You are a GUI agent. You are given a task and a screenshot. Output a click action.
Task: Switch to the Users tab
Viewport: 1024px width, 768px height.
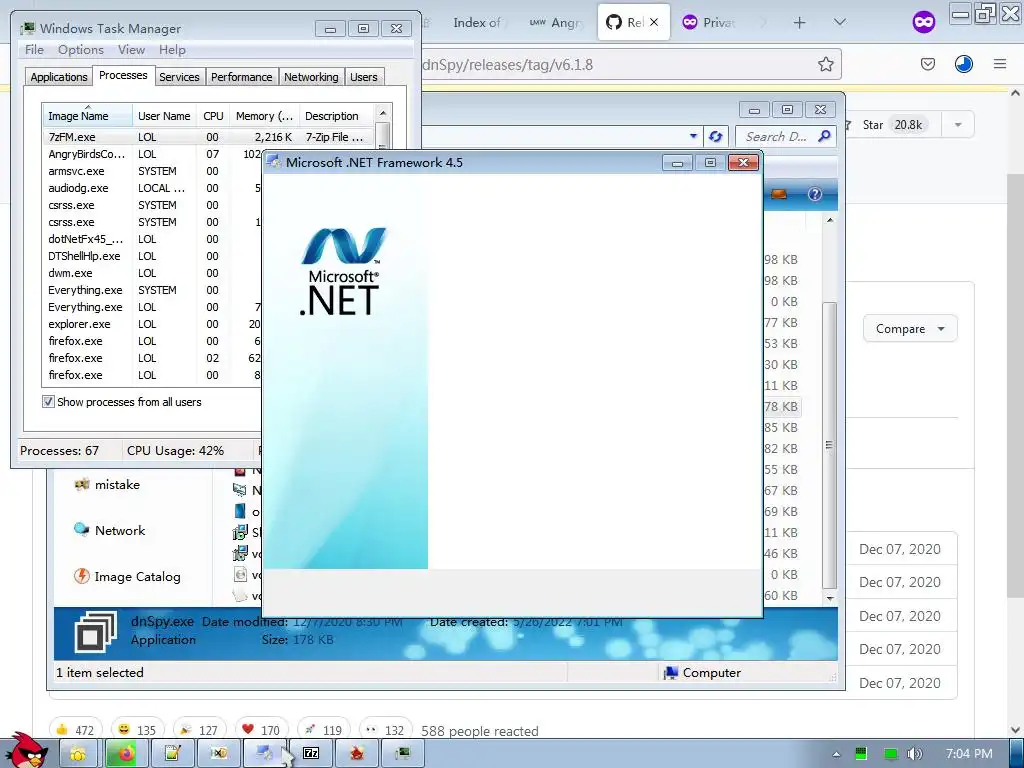(x=364, y=77)
